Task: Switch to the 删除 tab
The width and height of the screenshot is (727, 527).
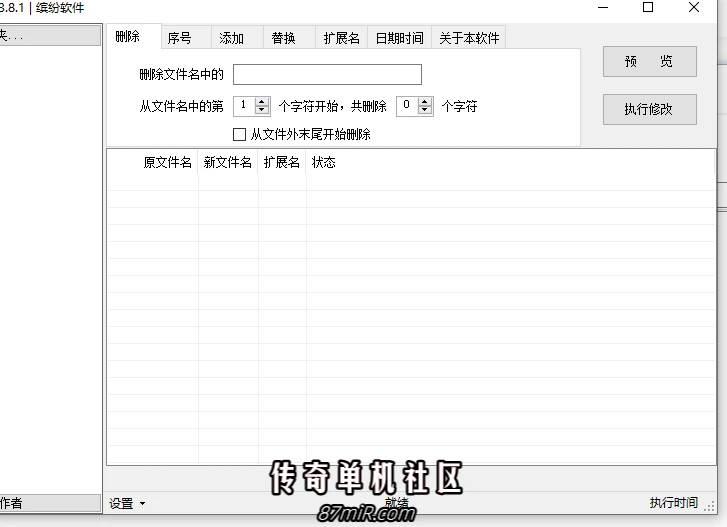Action: click(134, 36)
